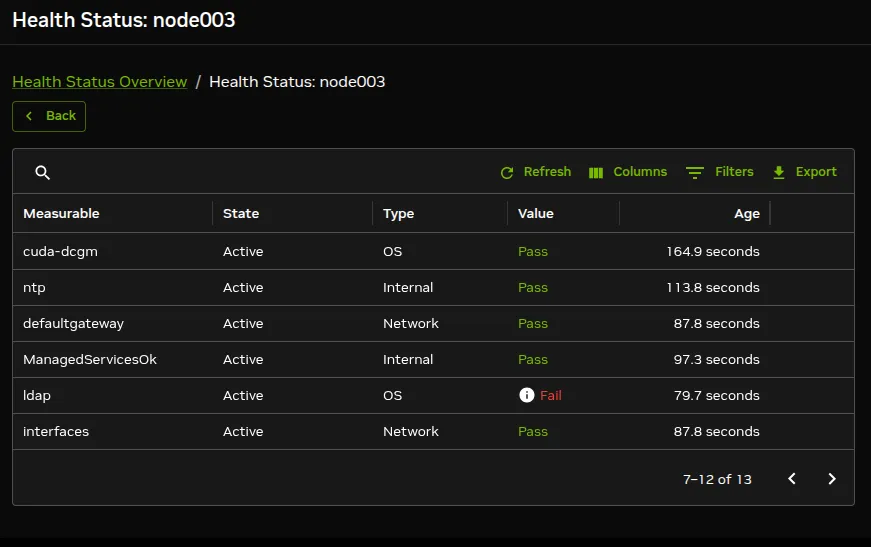The image size is (871, 547).
Task: Sort by the Type column header
Action: [398, 214]
